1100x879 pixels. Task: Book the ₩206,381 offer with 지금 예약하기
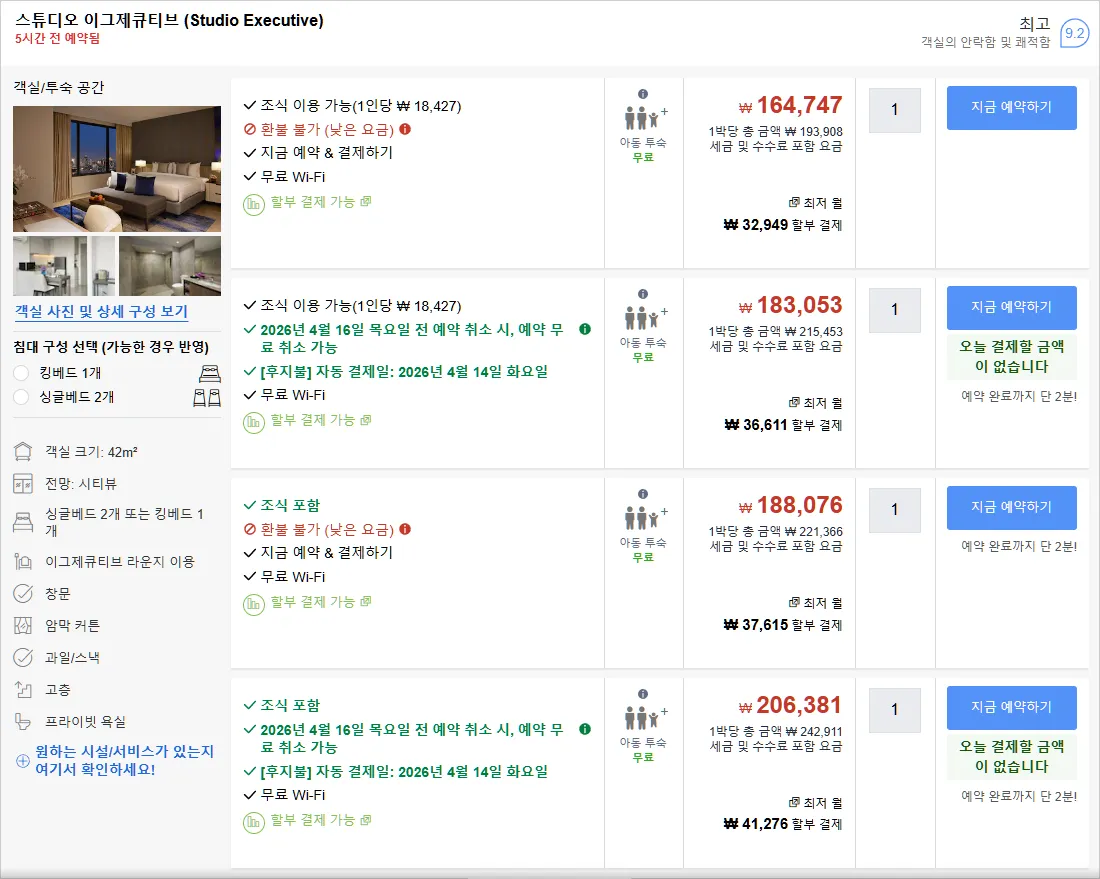[1012, 707]
